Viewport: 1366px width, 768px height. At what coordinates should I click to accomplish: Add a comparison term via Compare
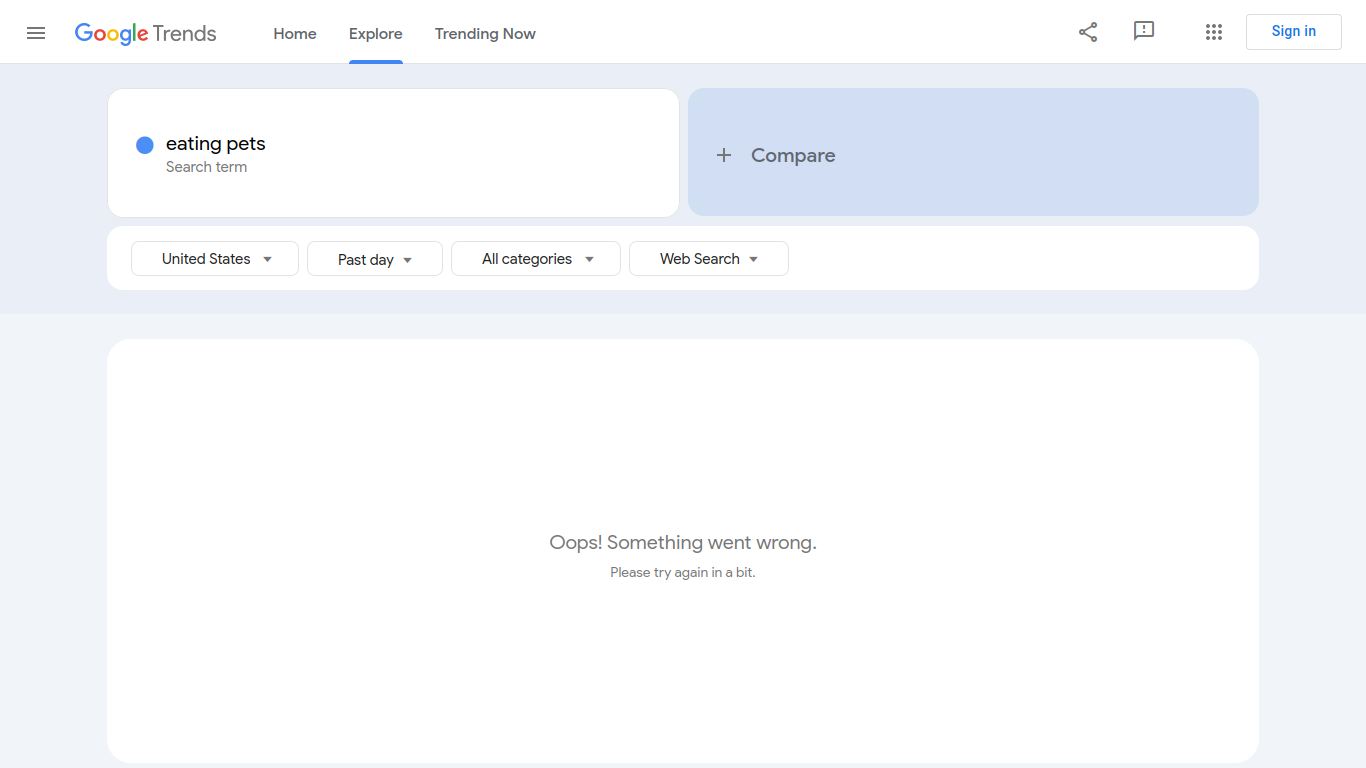973,152
